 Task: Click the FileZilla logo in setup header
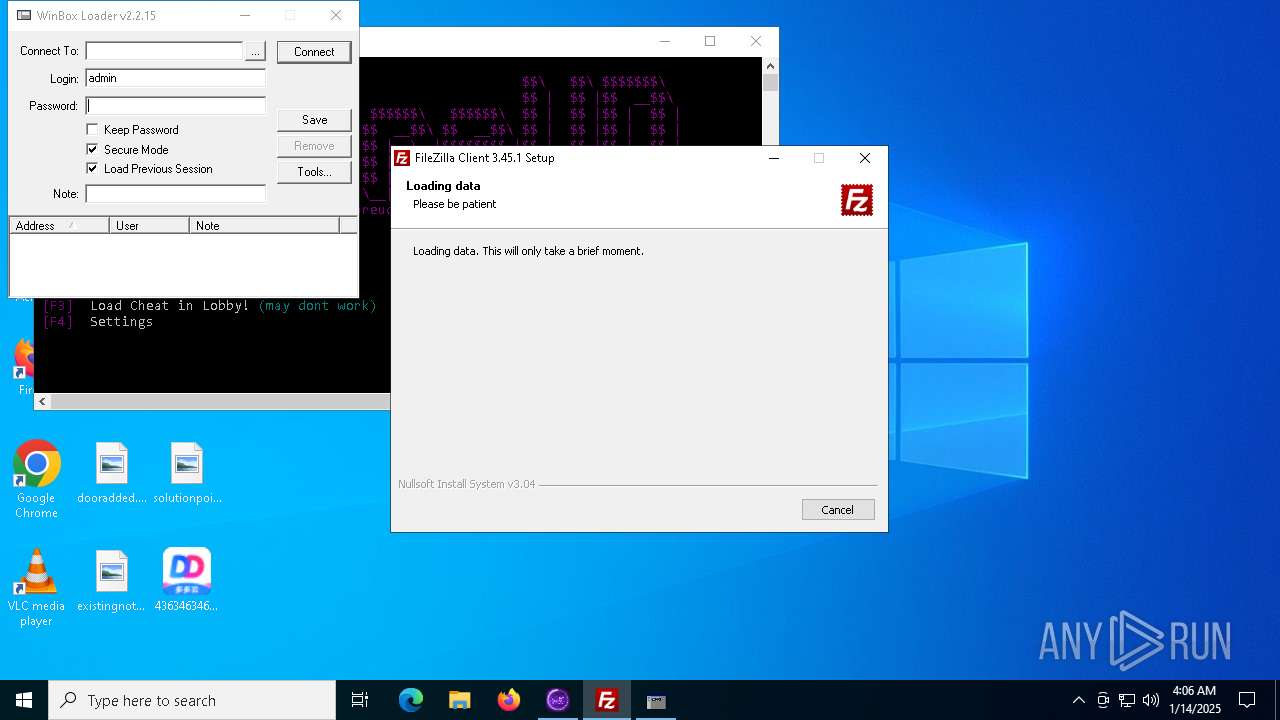click(x=857, y=200)
